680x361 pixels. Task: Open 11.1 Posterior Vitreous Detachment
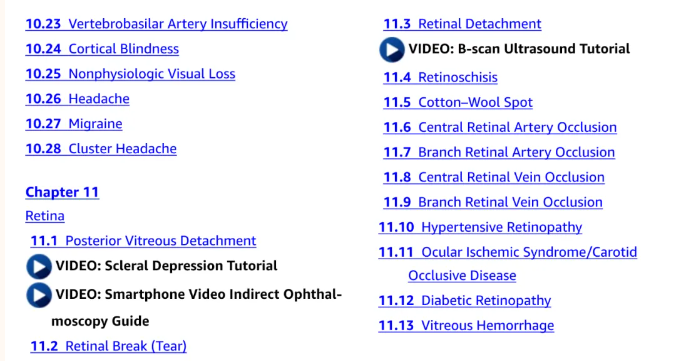pyautogui.click(x=143, y=241)
